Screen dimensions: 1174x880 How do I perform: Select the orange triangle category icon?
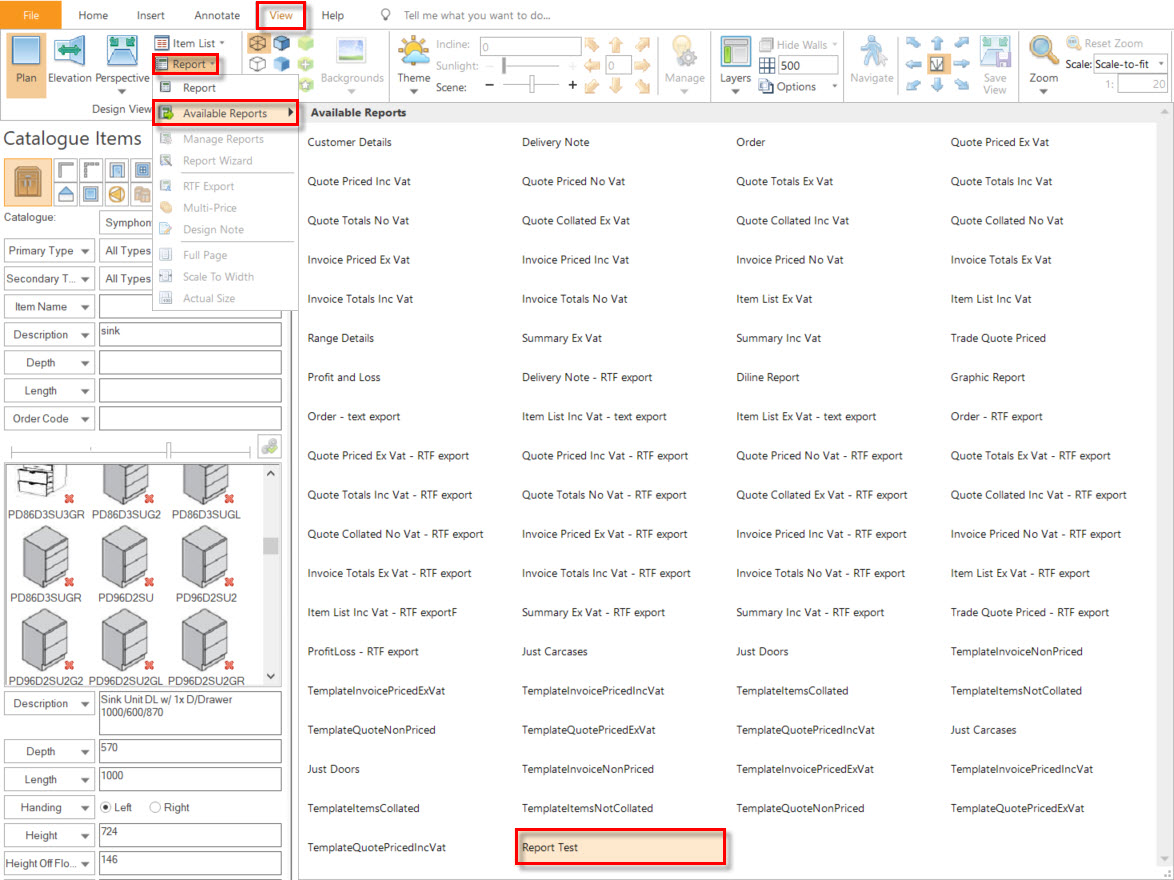tap(116, 195)
